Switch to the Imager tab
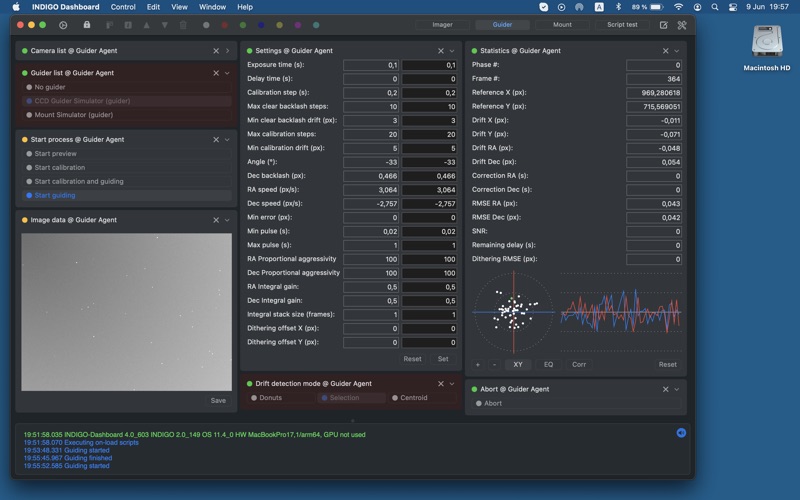The image size is (800, 500). pyautogui.click(x=442, y=24)
